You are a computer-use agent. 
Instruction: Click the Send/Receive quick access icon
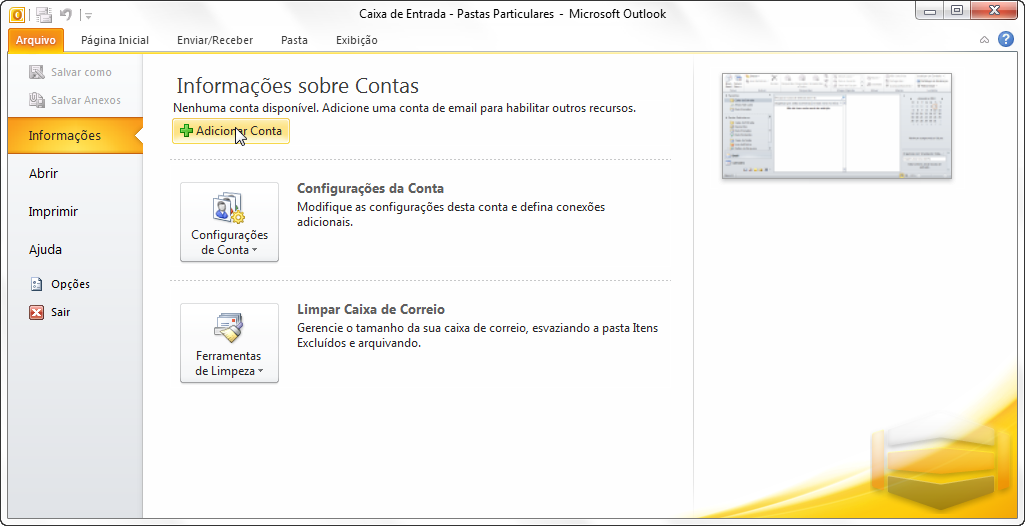point(44,14)
